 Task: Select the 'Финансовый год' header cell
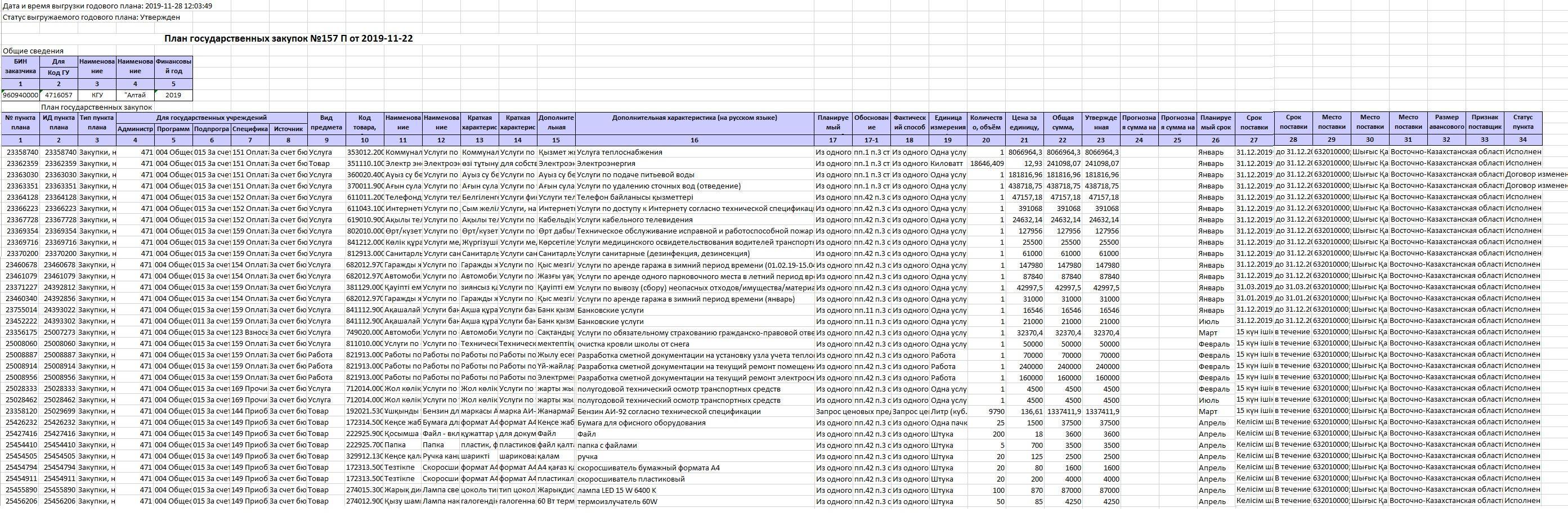pyautogui.click(x=173, y=67)
